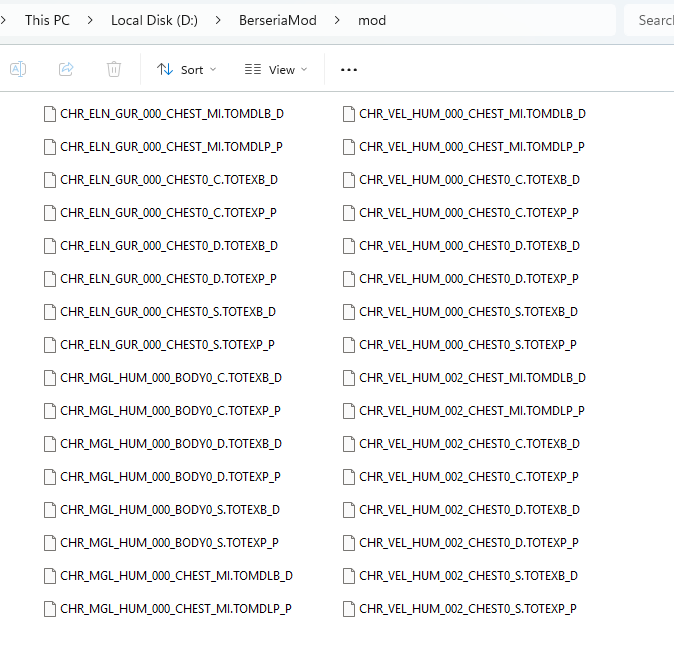Select file name CHR_MGL_HUM_000_CHEST_MI.TOMDLP_P
The width and height of the screenshot is (674, 651).
(176, 609)
